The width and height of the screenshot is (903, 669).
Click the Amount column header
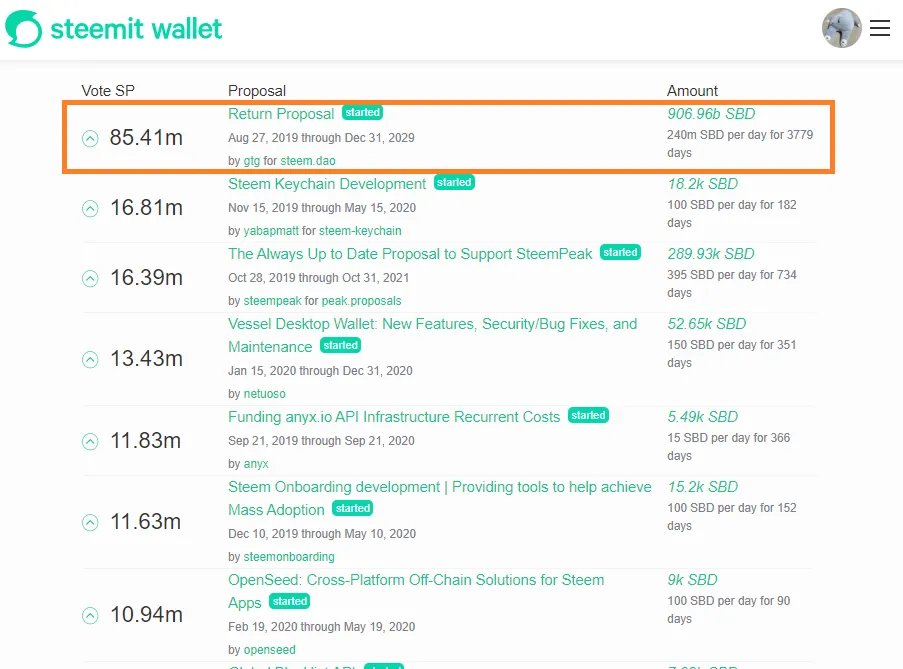click(x=692, y=91)
